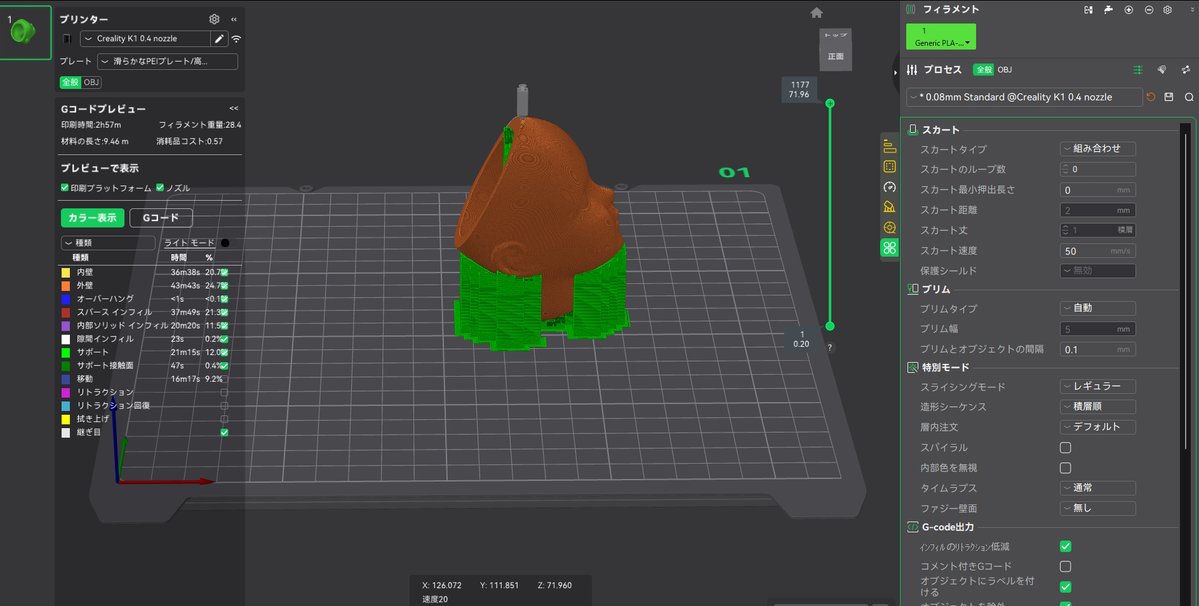The width and height of the screenshot is (1199, 606).
Task: Select OBJ tab in printer panel
Action: (91, 83)
